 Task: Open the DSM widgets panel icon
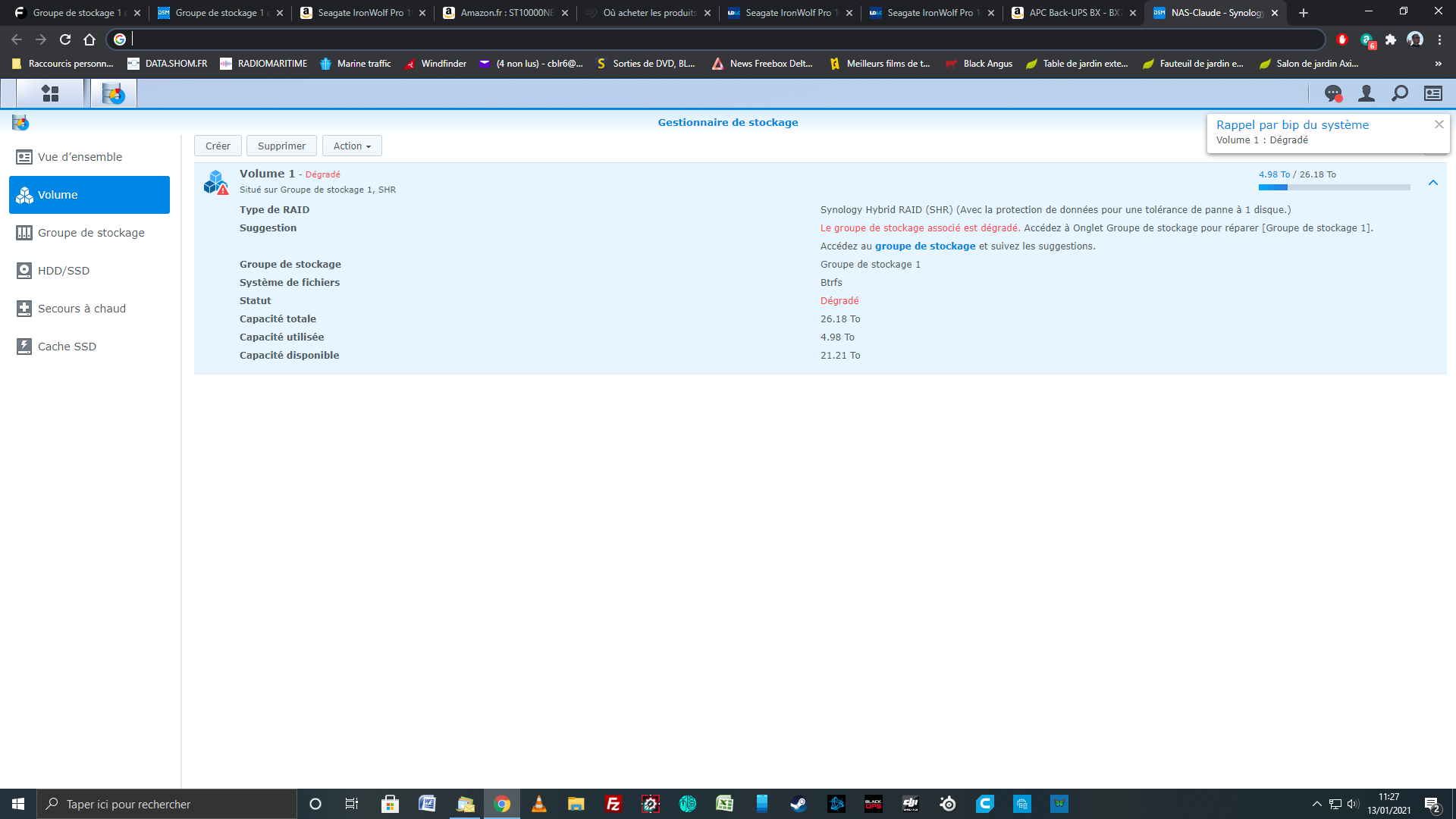pos(1432,93)
